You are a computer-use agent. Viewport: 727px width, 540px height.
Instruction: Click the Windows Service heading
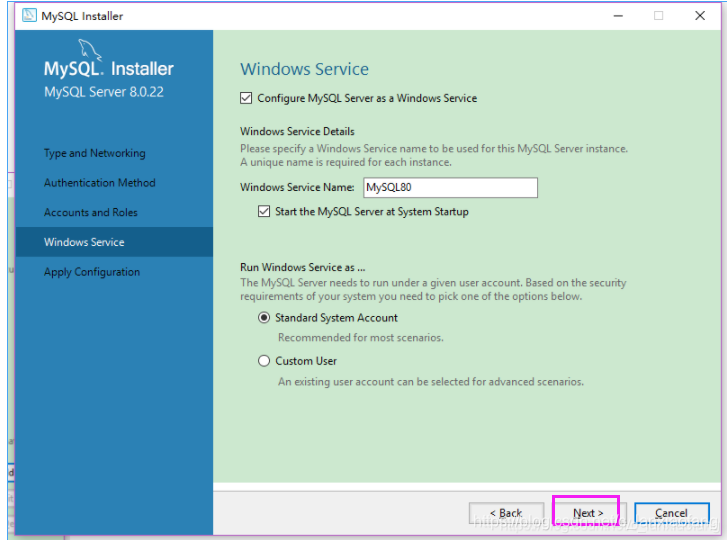(x=305, y=69)
